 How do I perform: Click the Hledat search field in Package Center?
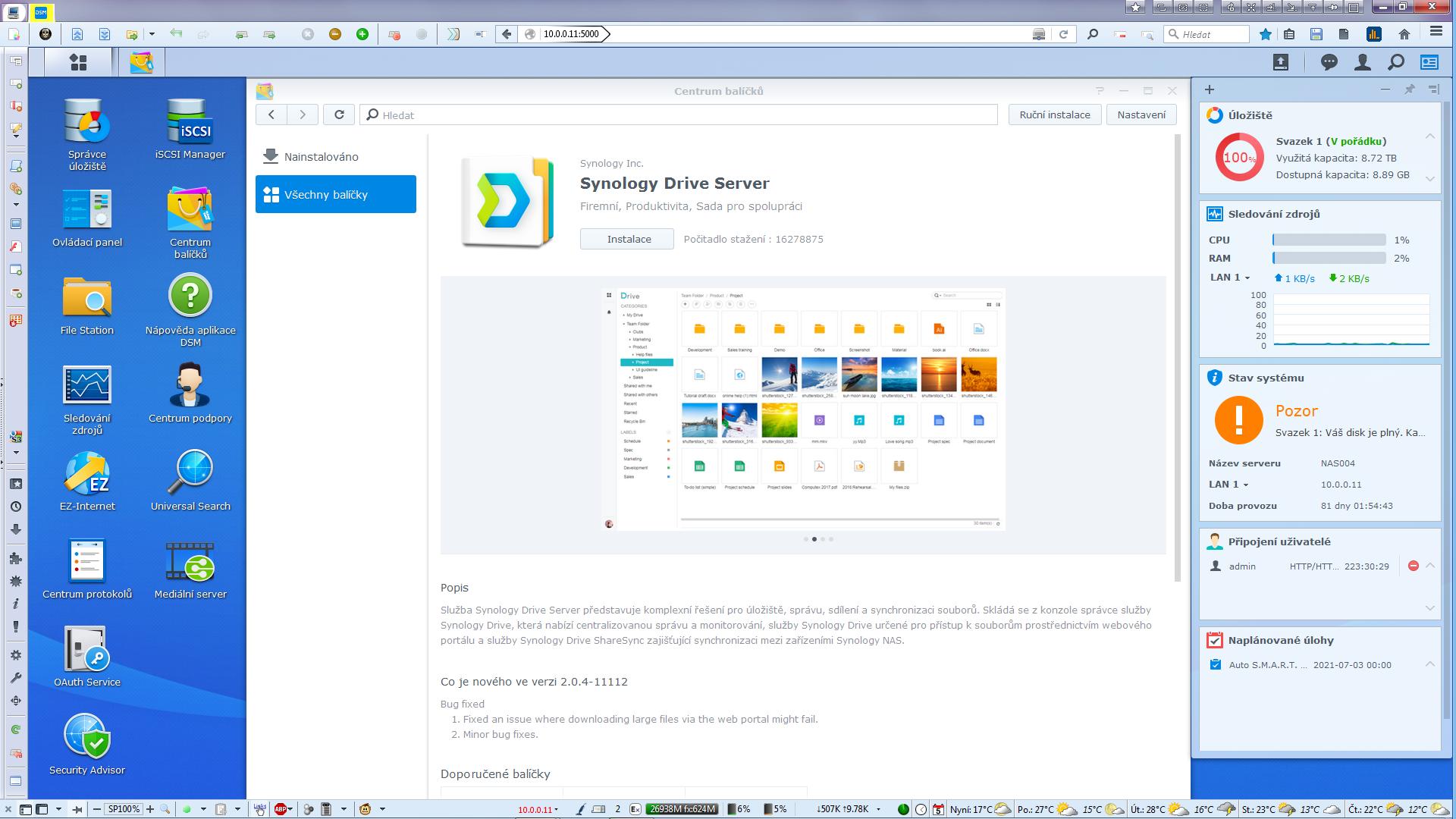(x=679, y=115)
